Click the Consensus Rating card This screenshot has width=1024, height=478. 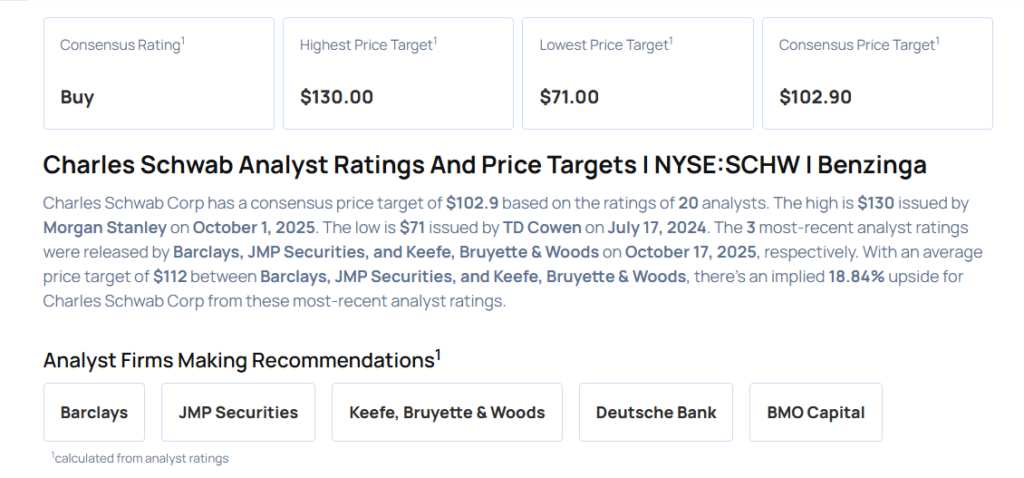click(158, 73)
